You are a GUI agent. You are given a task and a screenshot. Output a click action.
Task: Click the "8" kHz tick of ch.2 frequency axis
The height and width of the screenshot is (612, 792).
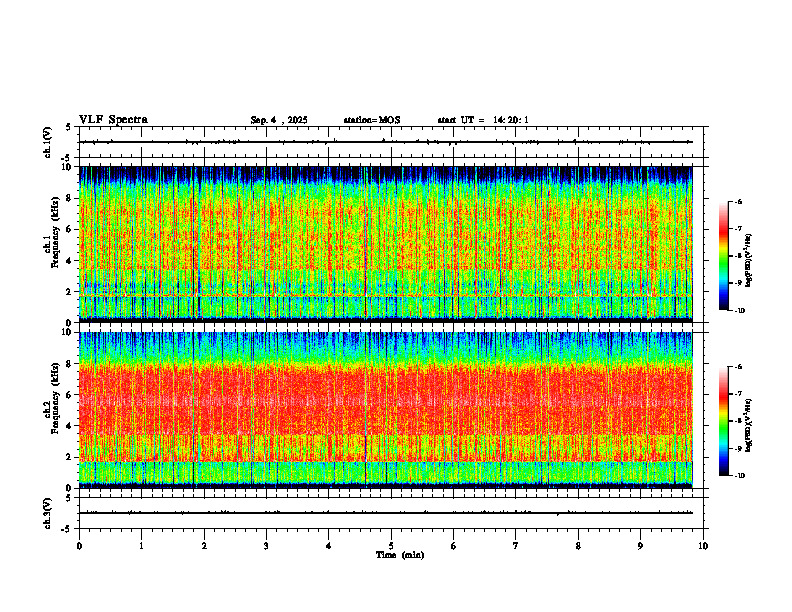[x=69, y=364]
